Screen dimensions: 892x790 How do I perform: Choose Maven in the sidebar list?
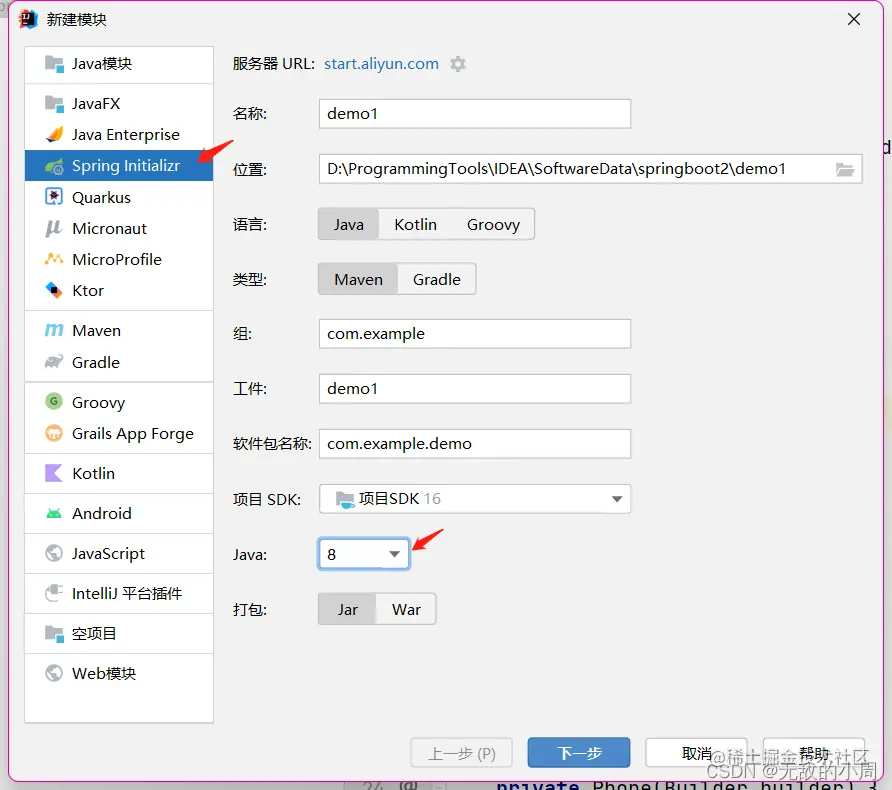click(x=119, y=330)
